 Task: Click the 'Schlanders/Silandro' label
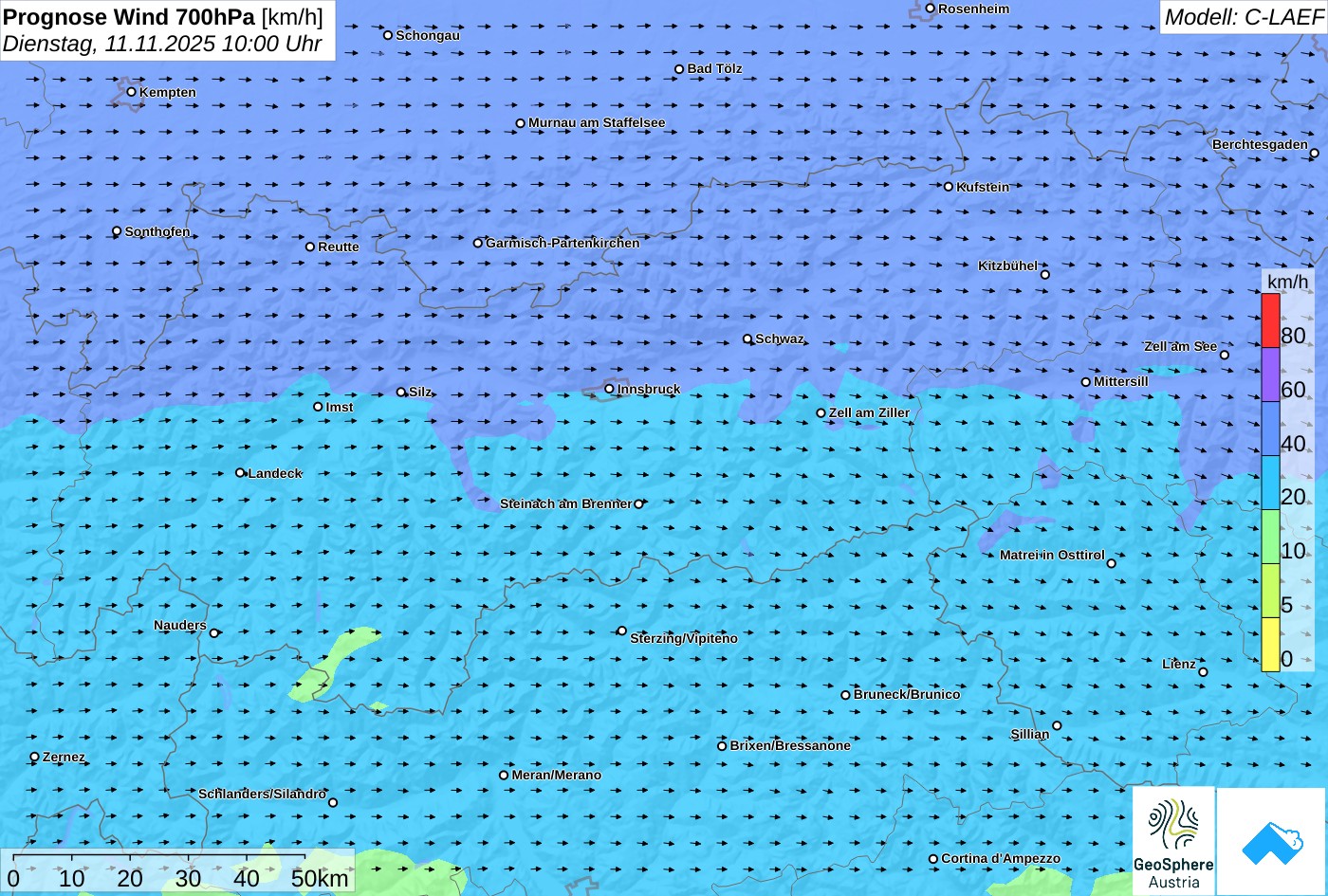(x=262, y=794)
